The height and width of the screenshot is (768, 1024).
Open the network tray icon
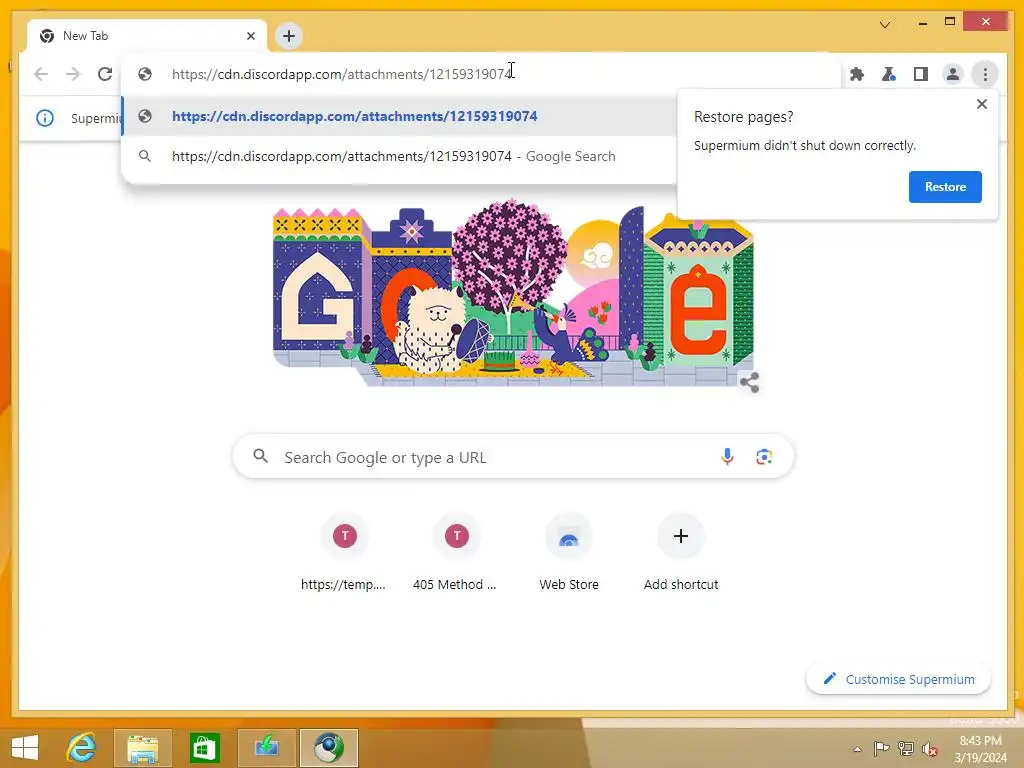tap(906, 748)
